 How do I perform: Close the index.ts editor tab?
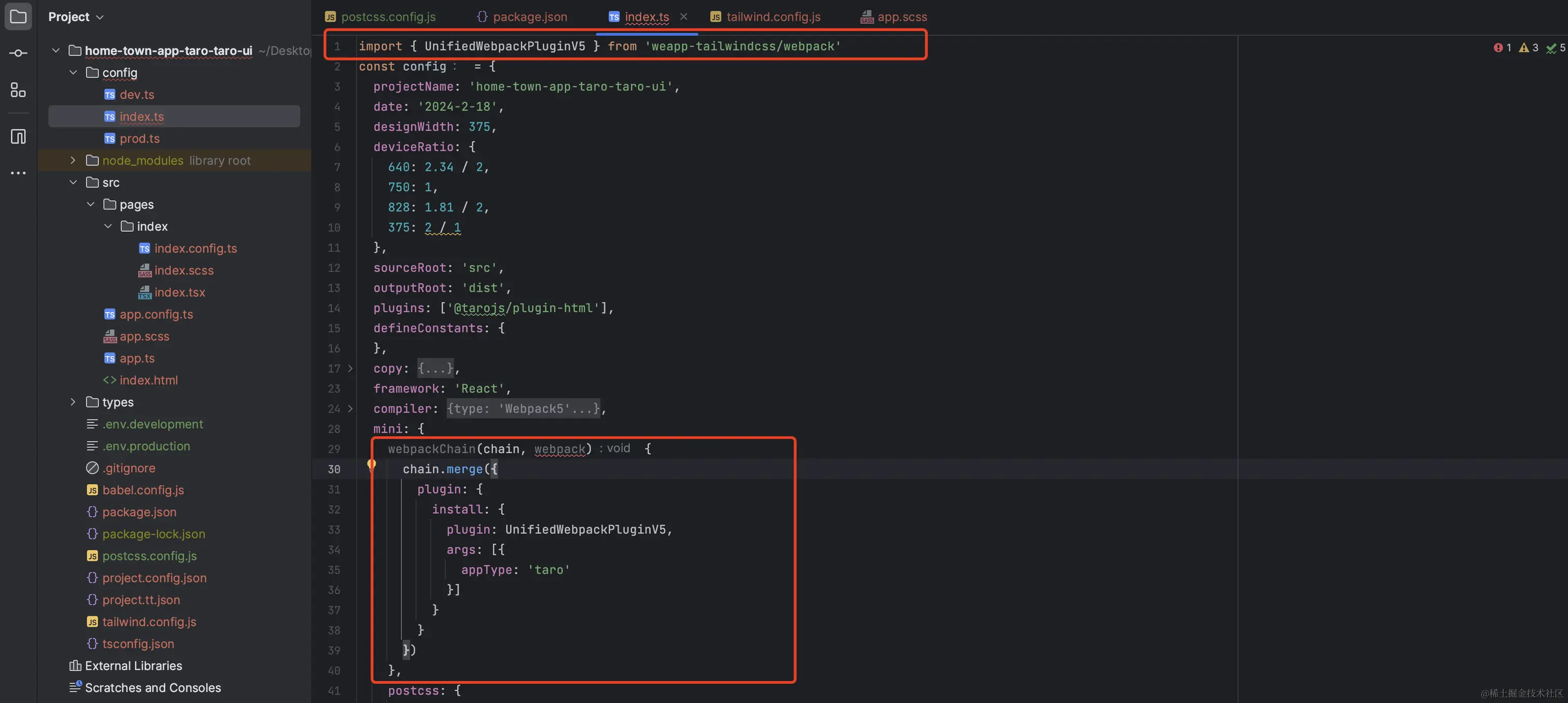click(683, 17)
